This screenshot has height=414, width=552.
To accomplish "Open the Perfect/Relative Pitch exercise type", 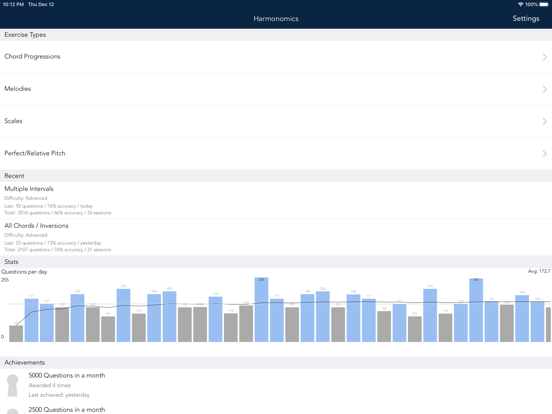I will pos(276,153).
